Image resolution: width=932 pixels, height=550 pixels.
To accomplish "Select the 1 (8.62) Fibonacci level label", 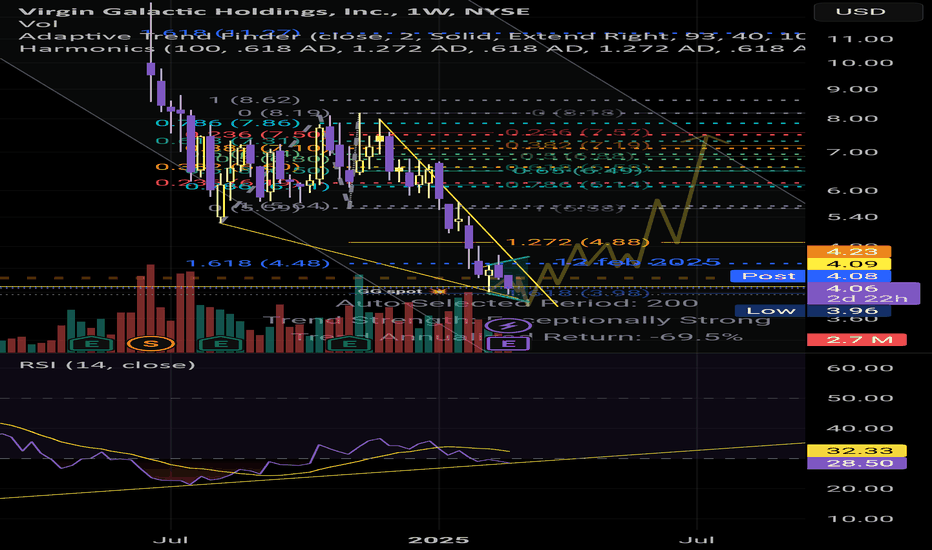I will [x=254, y=100].
